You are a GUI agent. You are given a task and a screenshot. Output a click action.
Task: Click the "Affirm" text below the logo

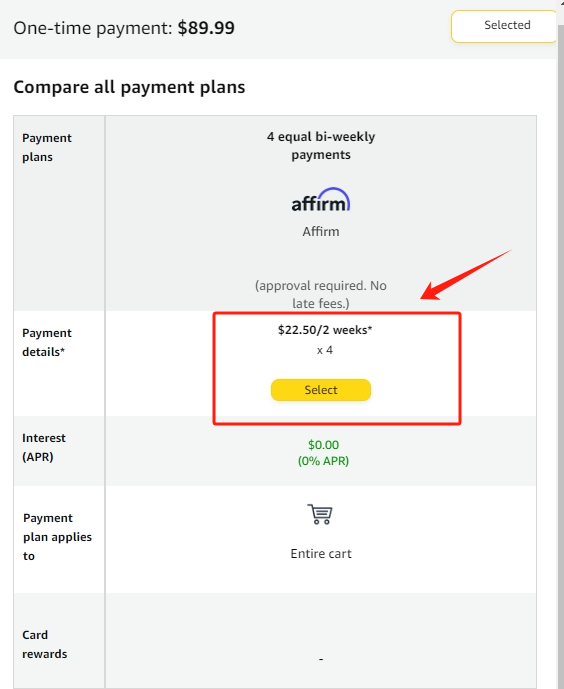coord(321,232)
